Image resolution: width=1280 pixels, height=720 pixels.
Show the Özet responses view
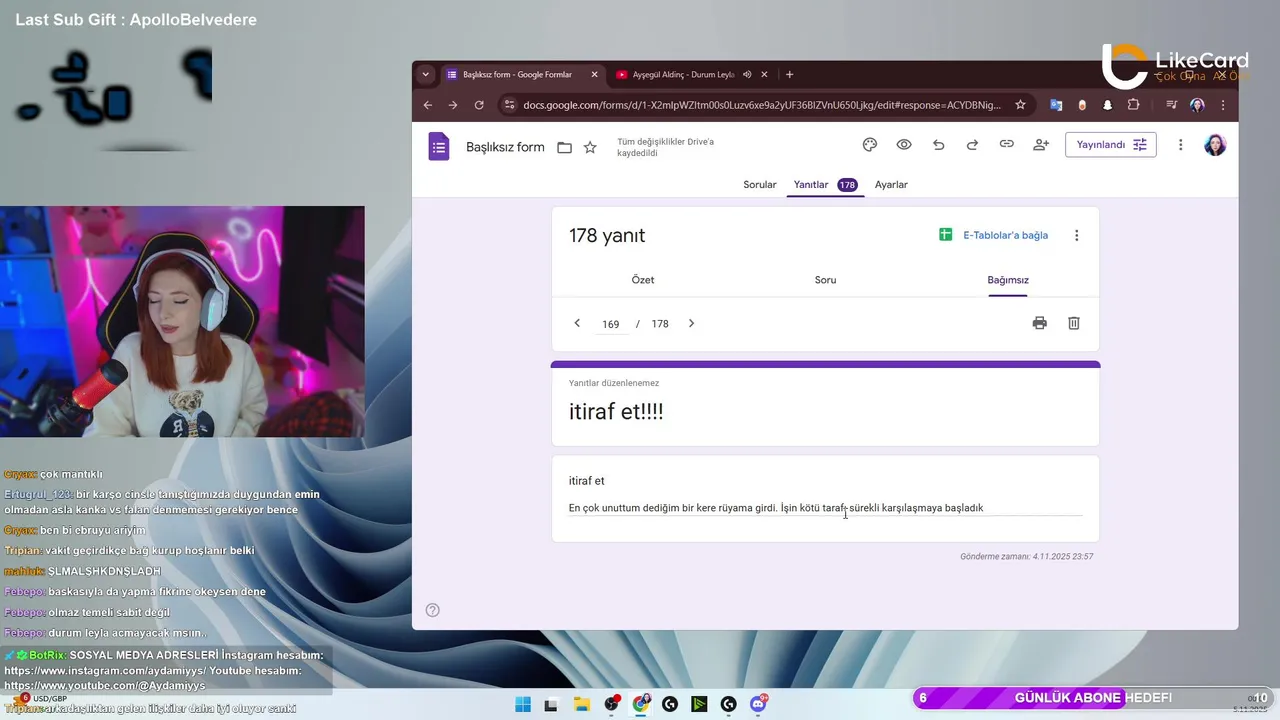point(643,280)
